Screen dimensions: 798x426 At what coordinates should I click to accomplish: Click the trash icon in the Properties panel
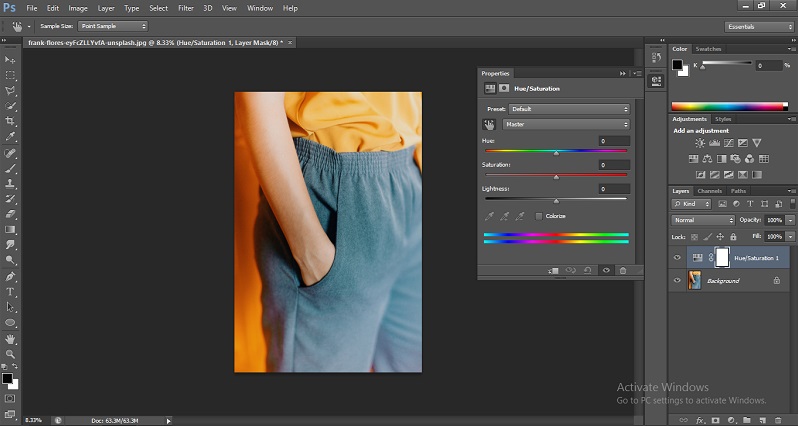click(x=623, y=270)
